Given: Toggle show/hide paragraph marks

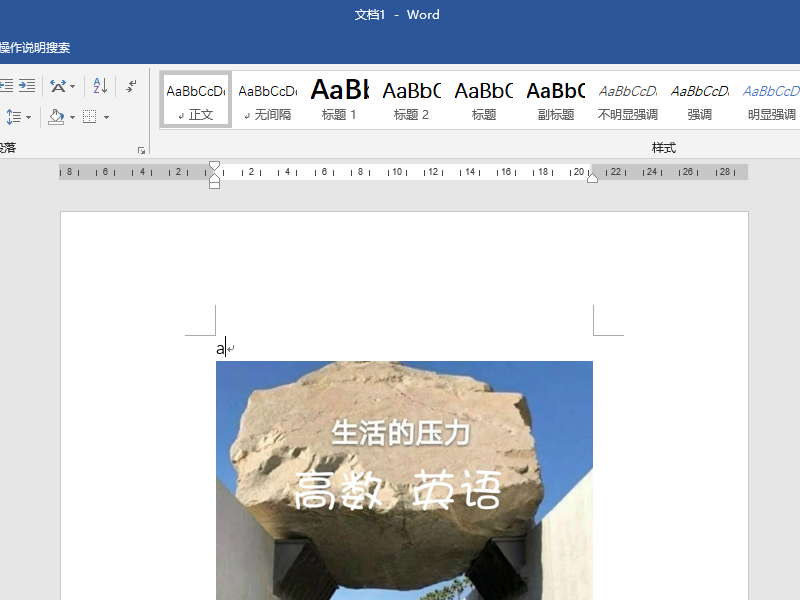Looking at the screenshot, I should [131, 86].
